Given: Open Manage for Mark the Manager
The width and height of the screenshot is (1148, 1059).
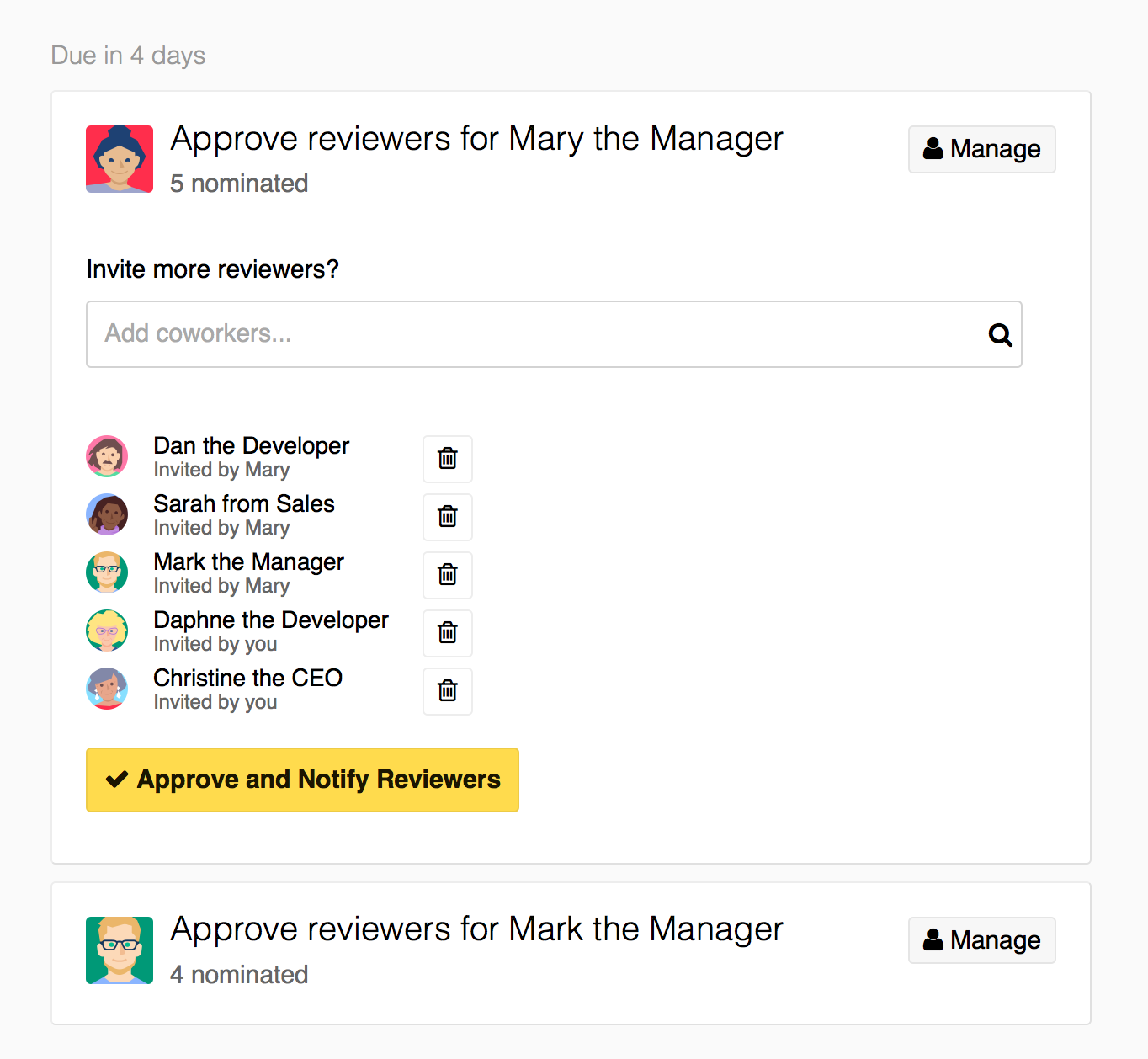Looking at the screenshot, I should pyautogui.click(x=981, y=940).
